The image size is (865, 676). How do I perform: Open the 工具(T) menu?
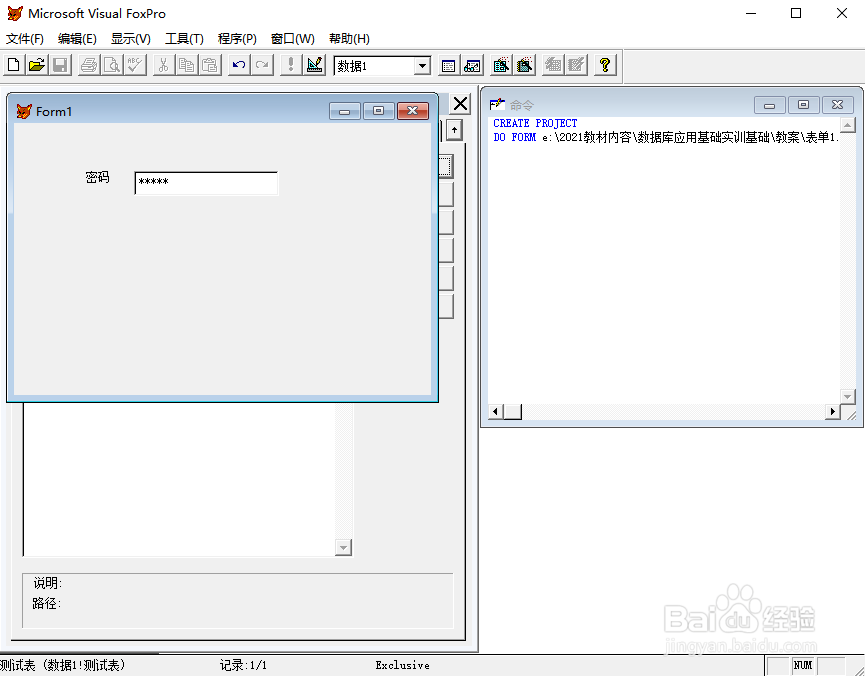[184, 39]
